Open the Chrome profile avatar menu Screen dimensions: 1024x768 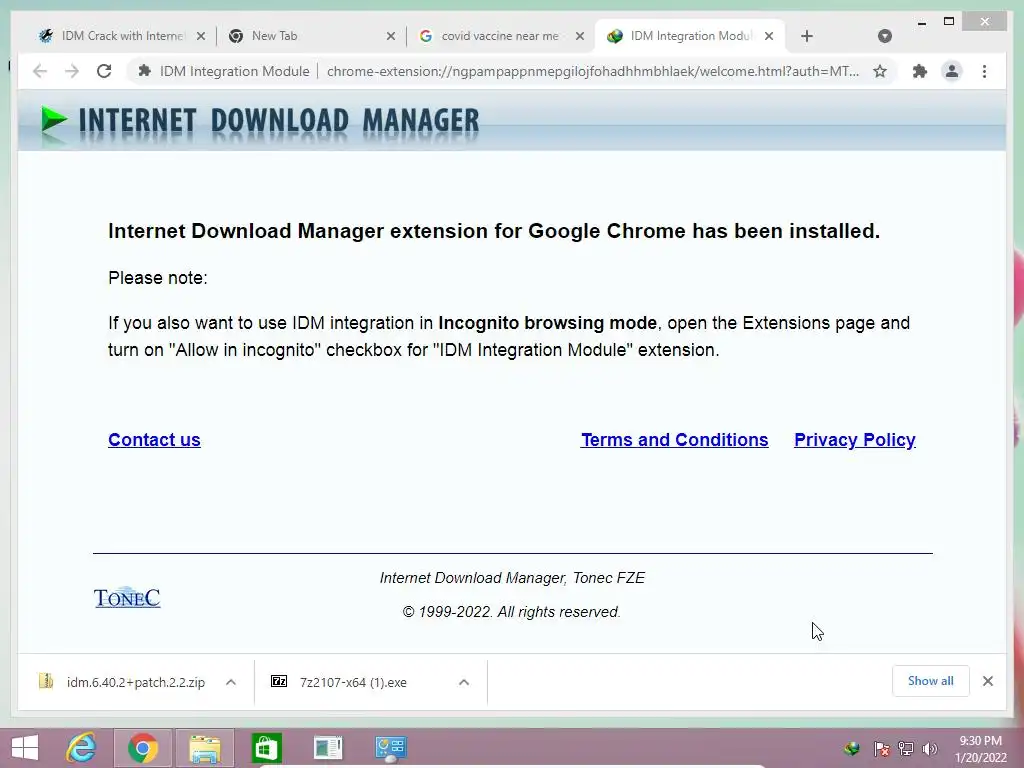(x=952, y=71)
